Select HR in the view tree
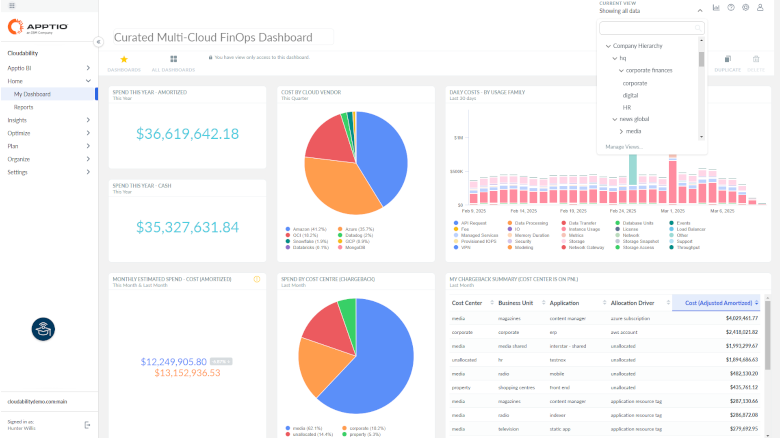 click(x=627, y=107)
